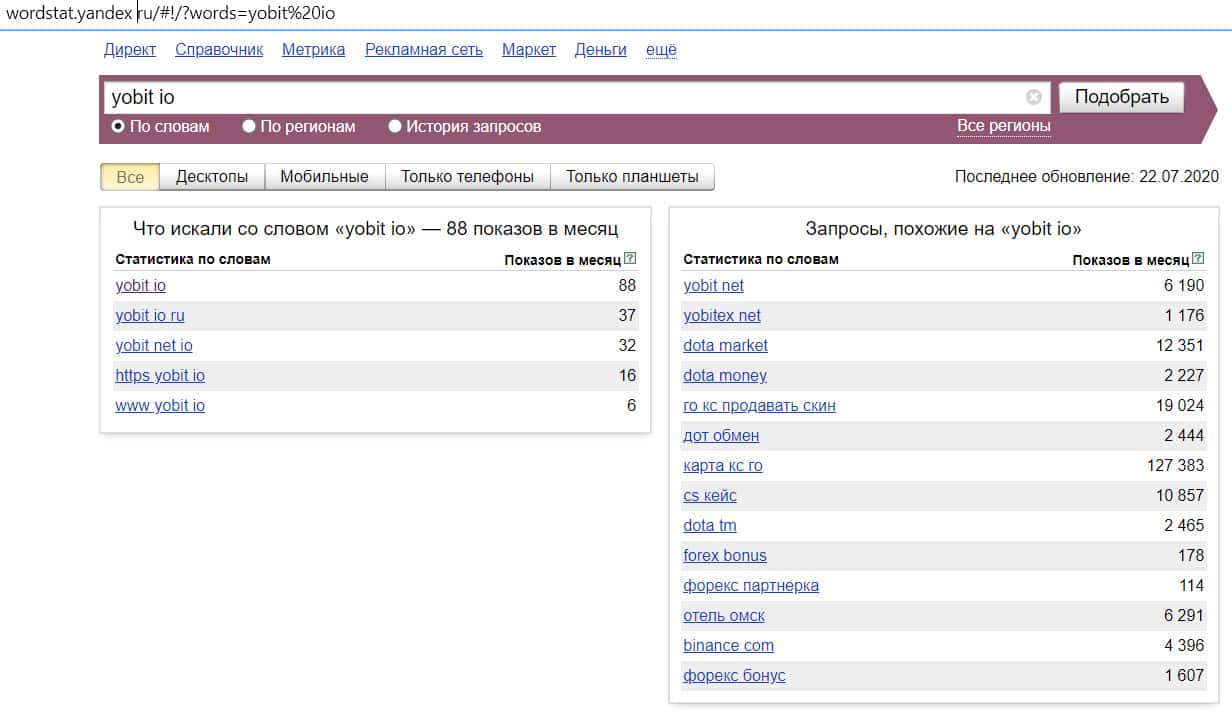Open the 'binance com' query link
This screenshot has height=716, width=1232.
pos(728,646)
